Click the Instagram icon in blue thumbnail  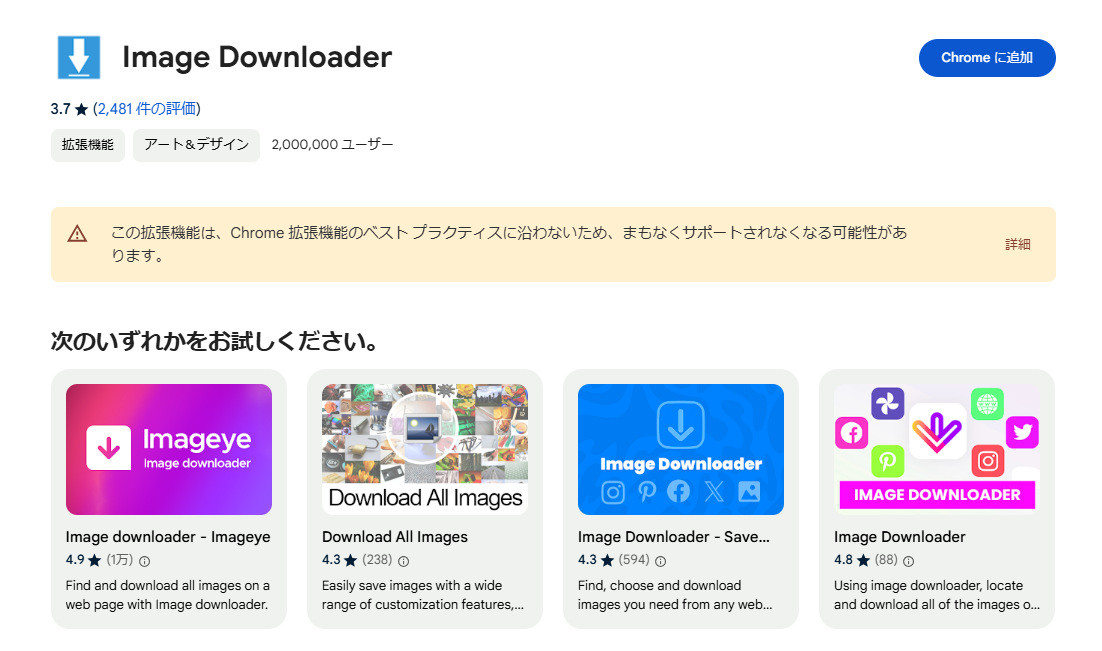click(x=613, y=492)
